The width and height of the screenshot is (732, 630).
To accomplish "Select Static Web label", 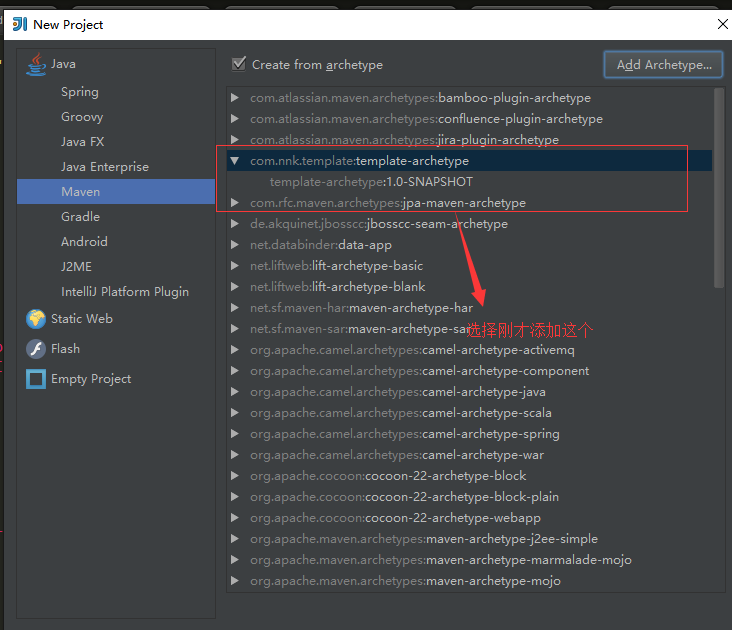I will pyautogui.click(x=82, y=319).
